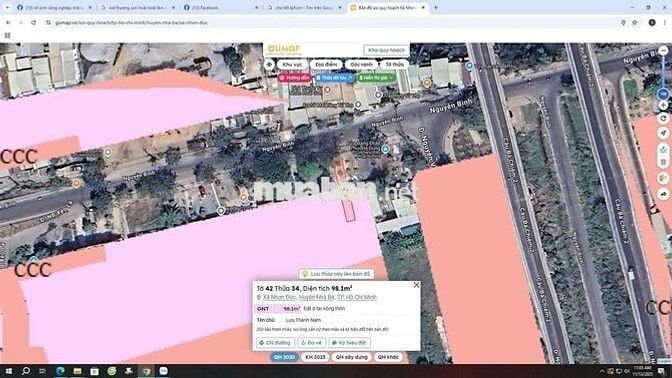The image size is (672, 378).
Task: Open File Explorer from the taskbar
Action: pyautogui.click(x=77, y=371)
